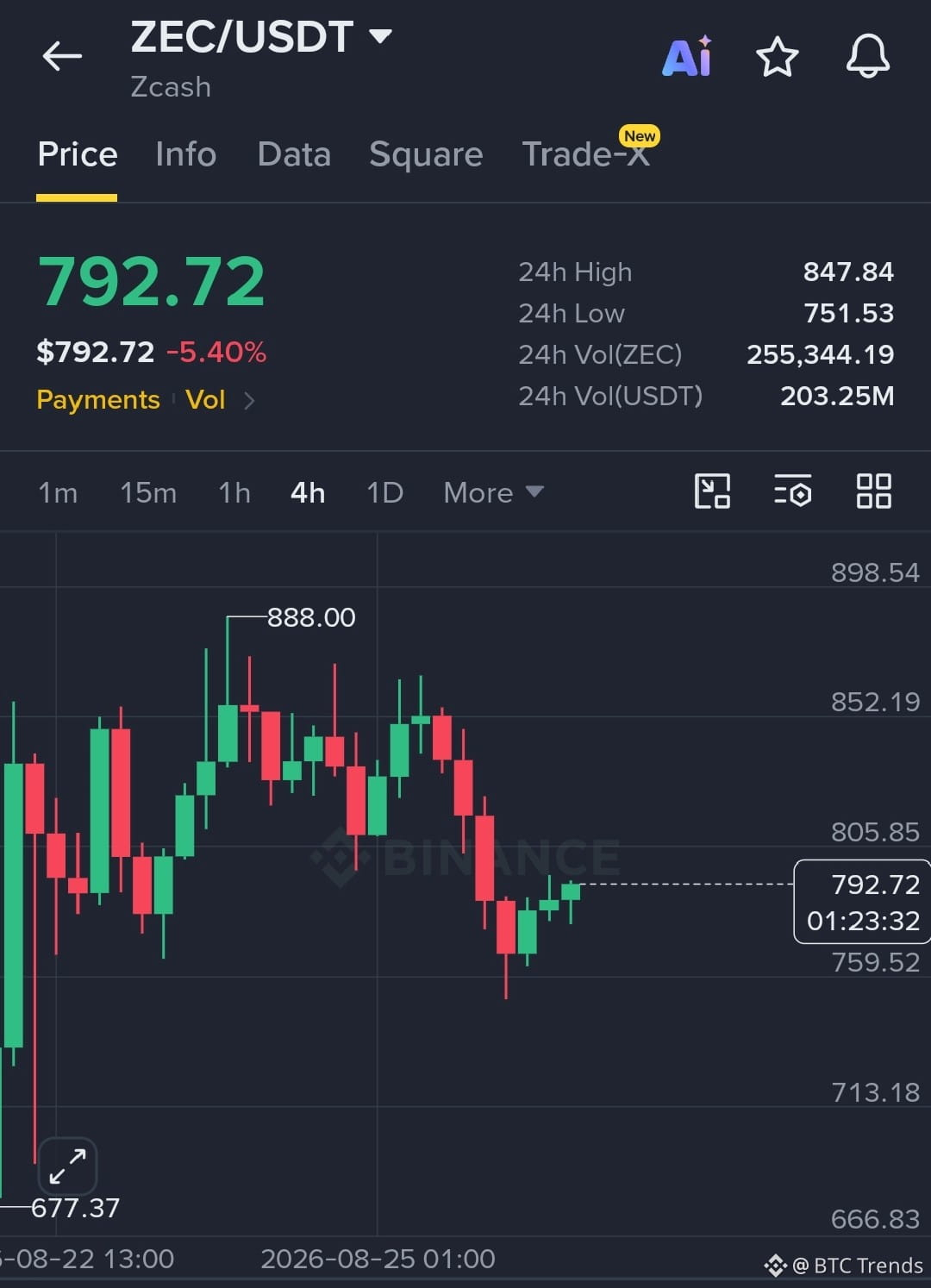Tap the $792.72 USD price text

96,352
